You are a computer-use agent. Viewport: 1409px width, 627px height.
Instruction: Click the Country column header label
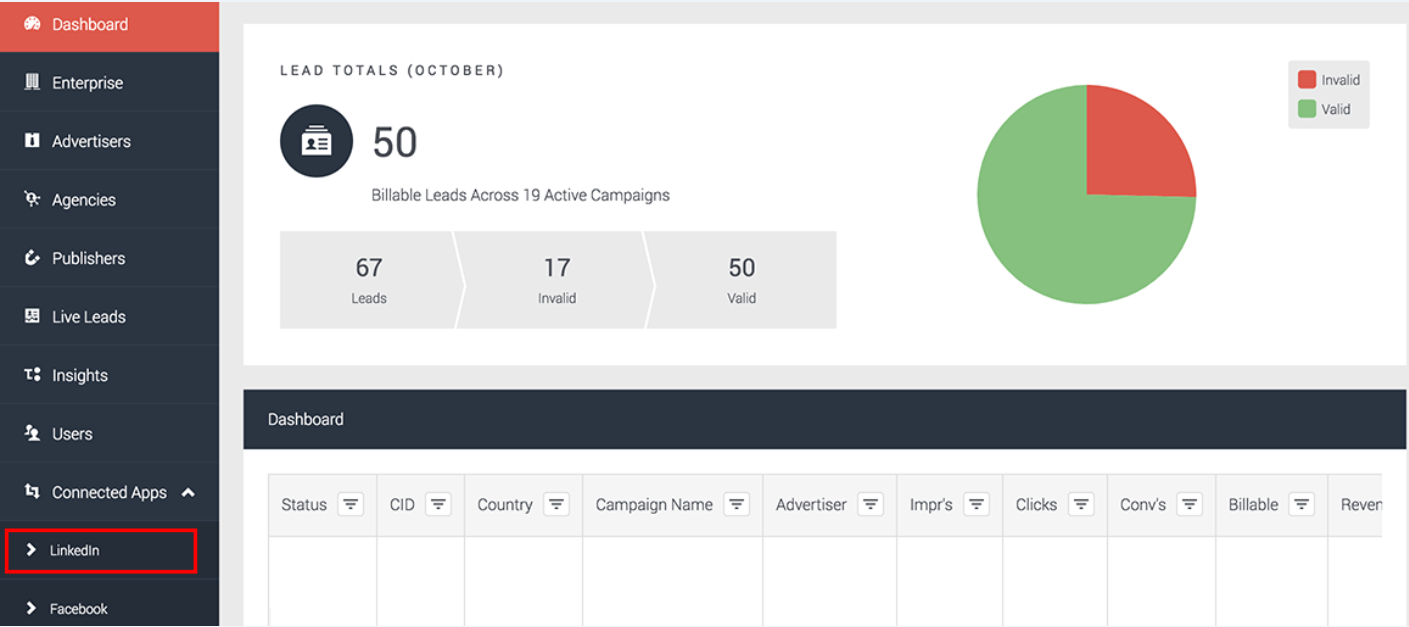point(504,505)
